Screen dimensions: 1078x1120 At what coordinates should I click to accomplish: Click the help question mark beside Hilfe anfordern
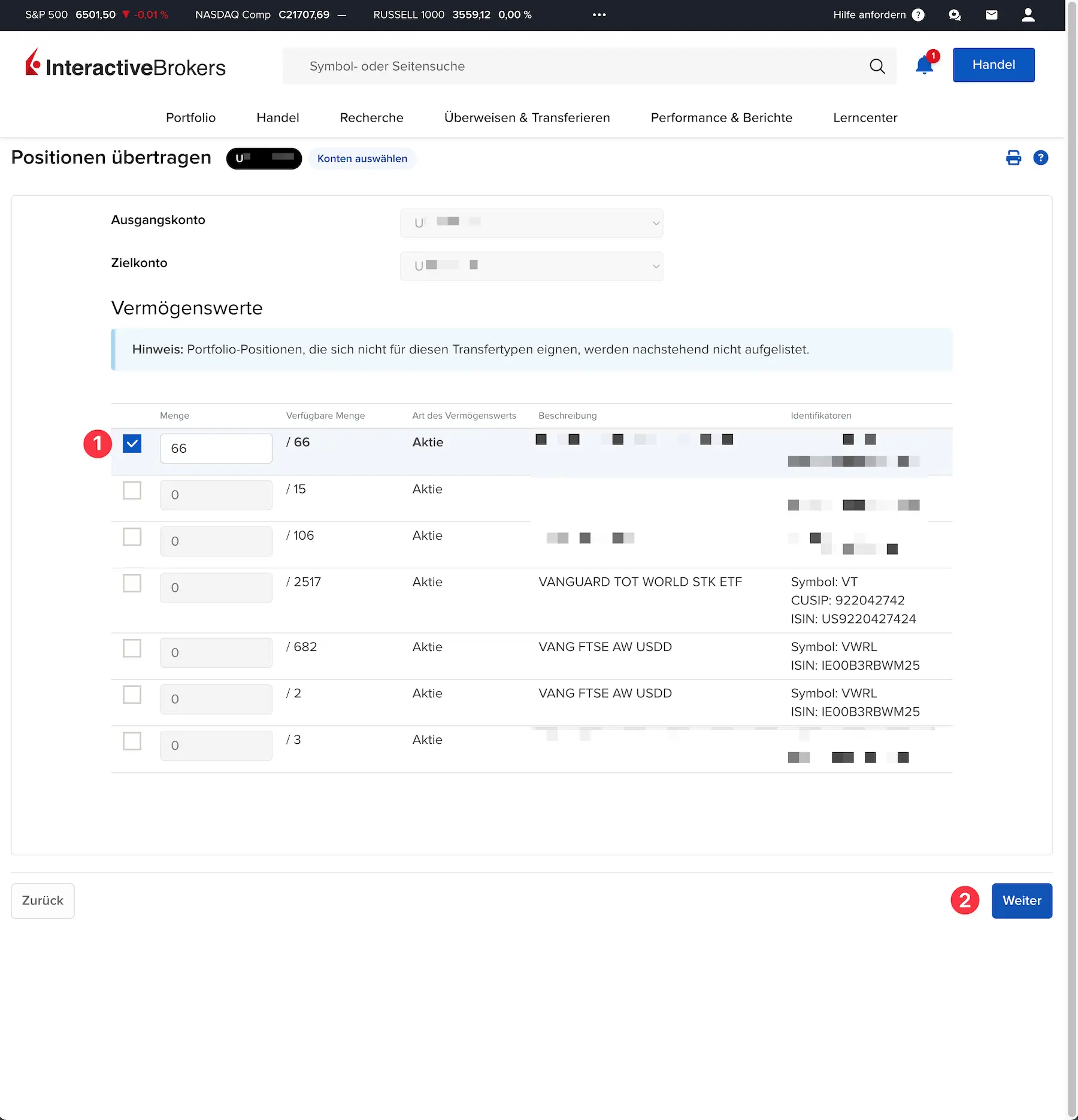pos(918,15)
